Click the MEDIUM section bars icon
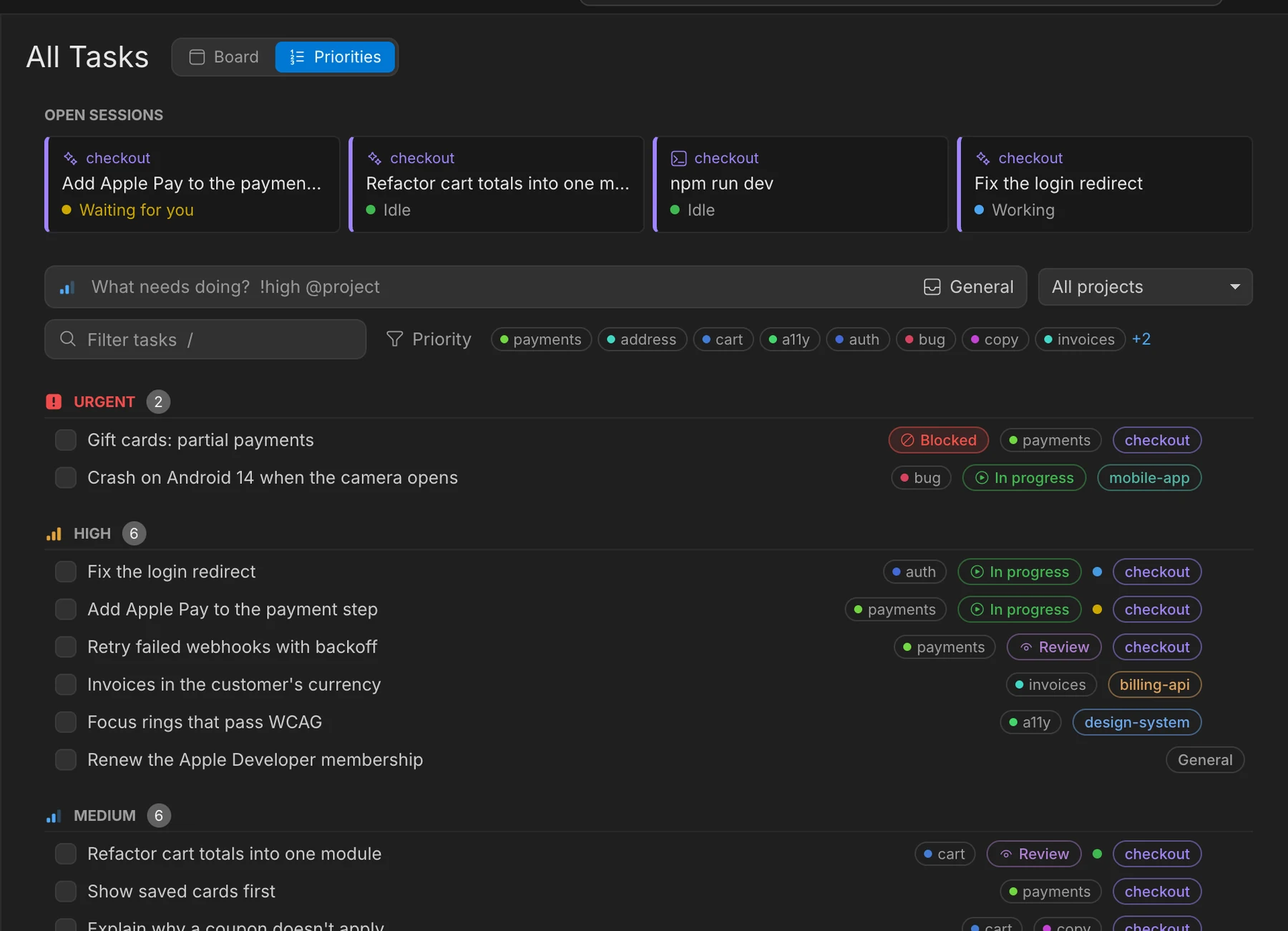This screenshot has height=931, width=1288. click(x=54, y=816)
